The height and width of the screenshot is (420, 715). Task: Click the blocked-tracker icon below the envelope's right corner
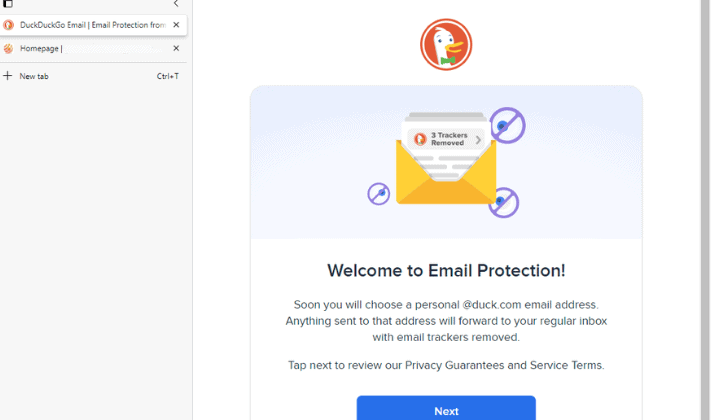point(503,202)
